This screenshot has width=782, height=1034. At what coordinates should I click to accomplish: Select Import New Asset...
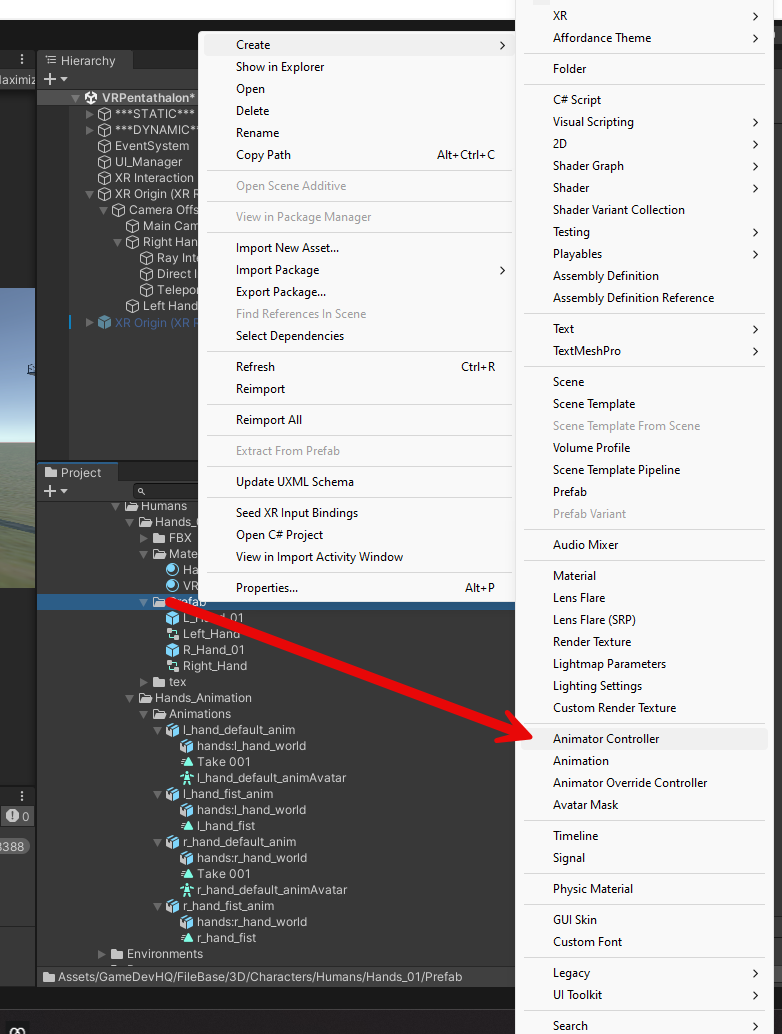point(359,248)
